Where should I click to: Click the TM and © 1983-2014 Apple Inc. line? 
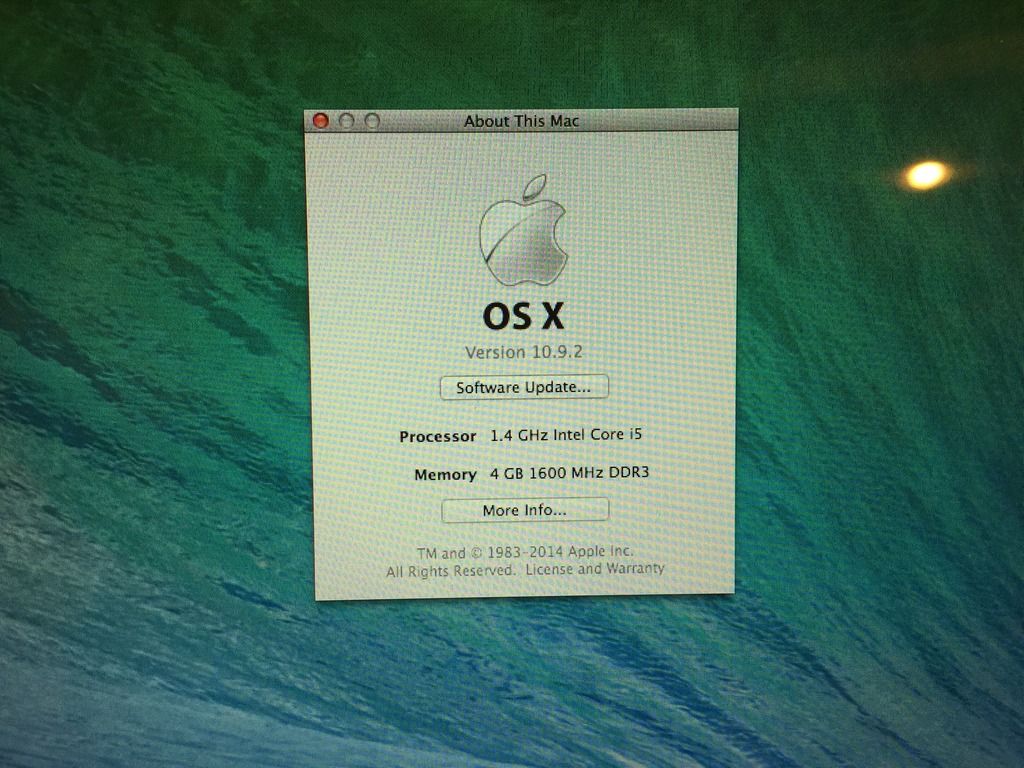coord(525,552)
